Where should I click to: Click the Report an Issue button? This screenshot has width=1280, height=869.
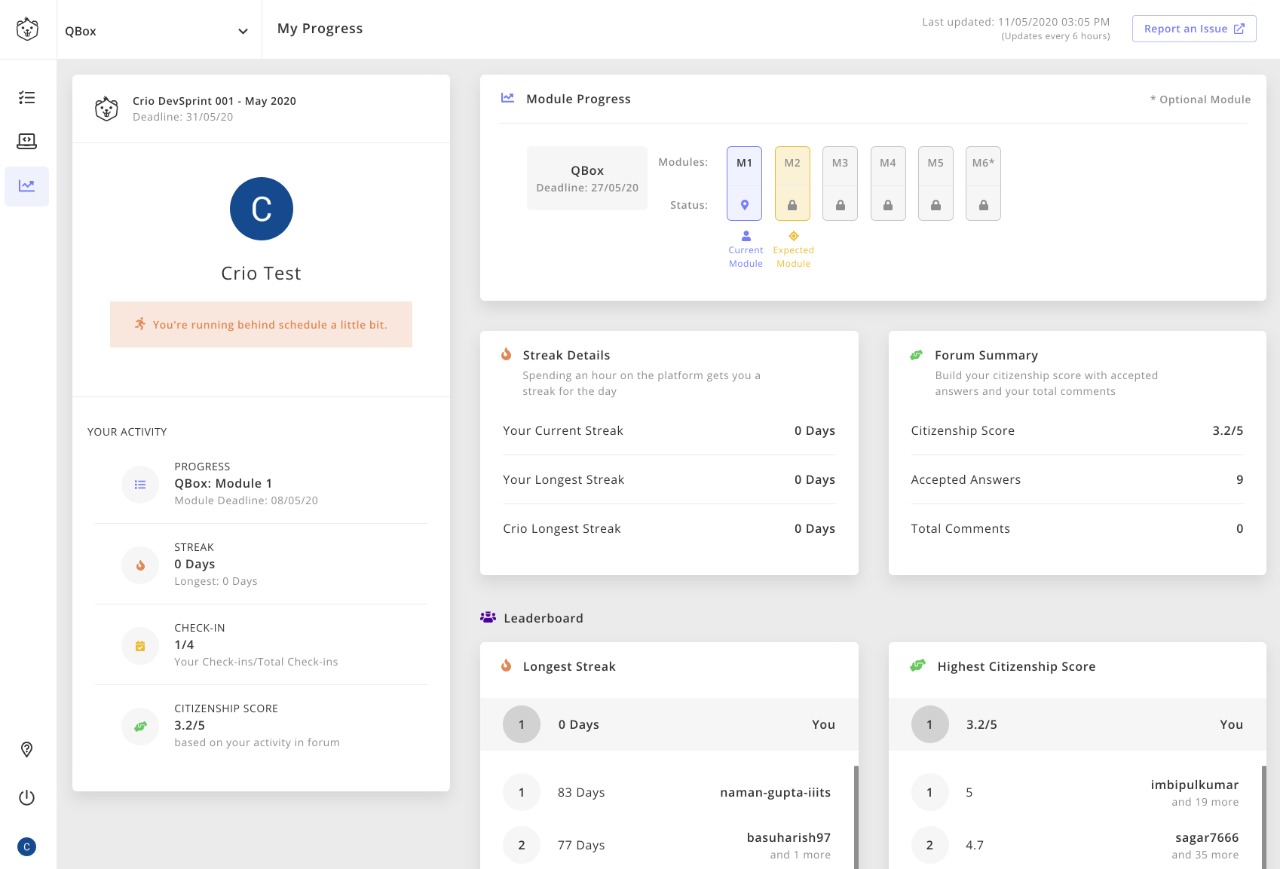pyautogui.click(x=1194, y=29)
